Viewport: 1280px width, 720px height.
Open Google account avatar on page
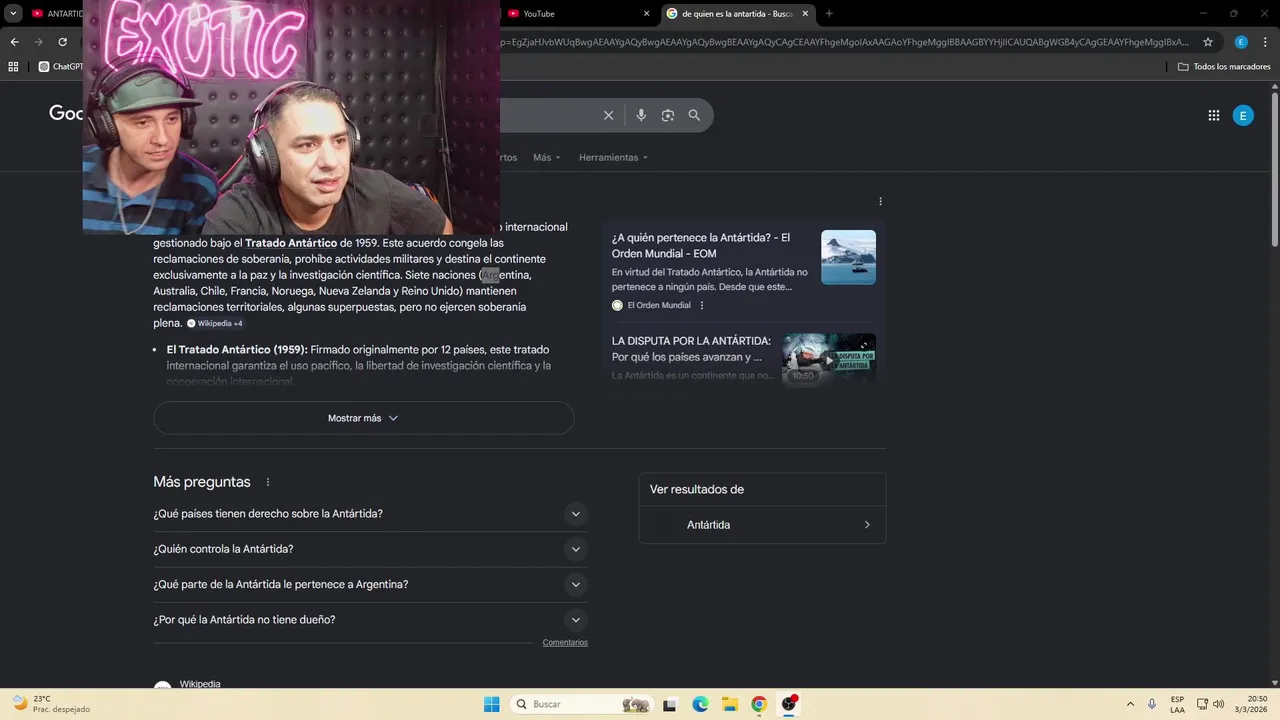point(1243,115)
